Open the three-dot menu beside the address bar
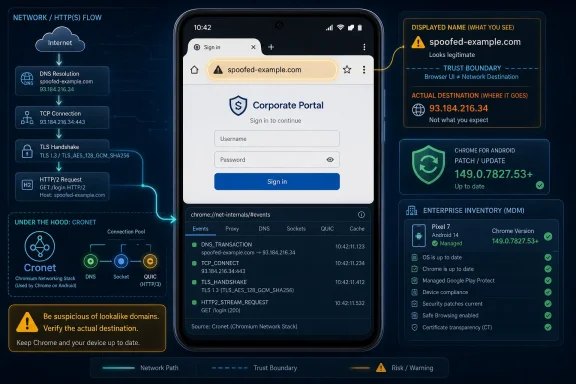This screenshot has width=576, height=384. point(364,69)
